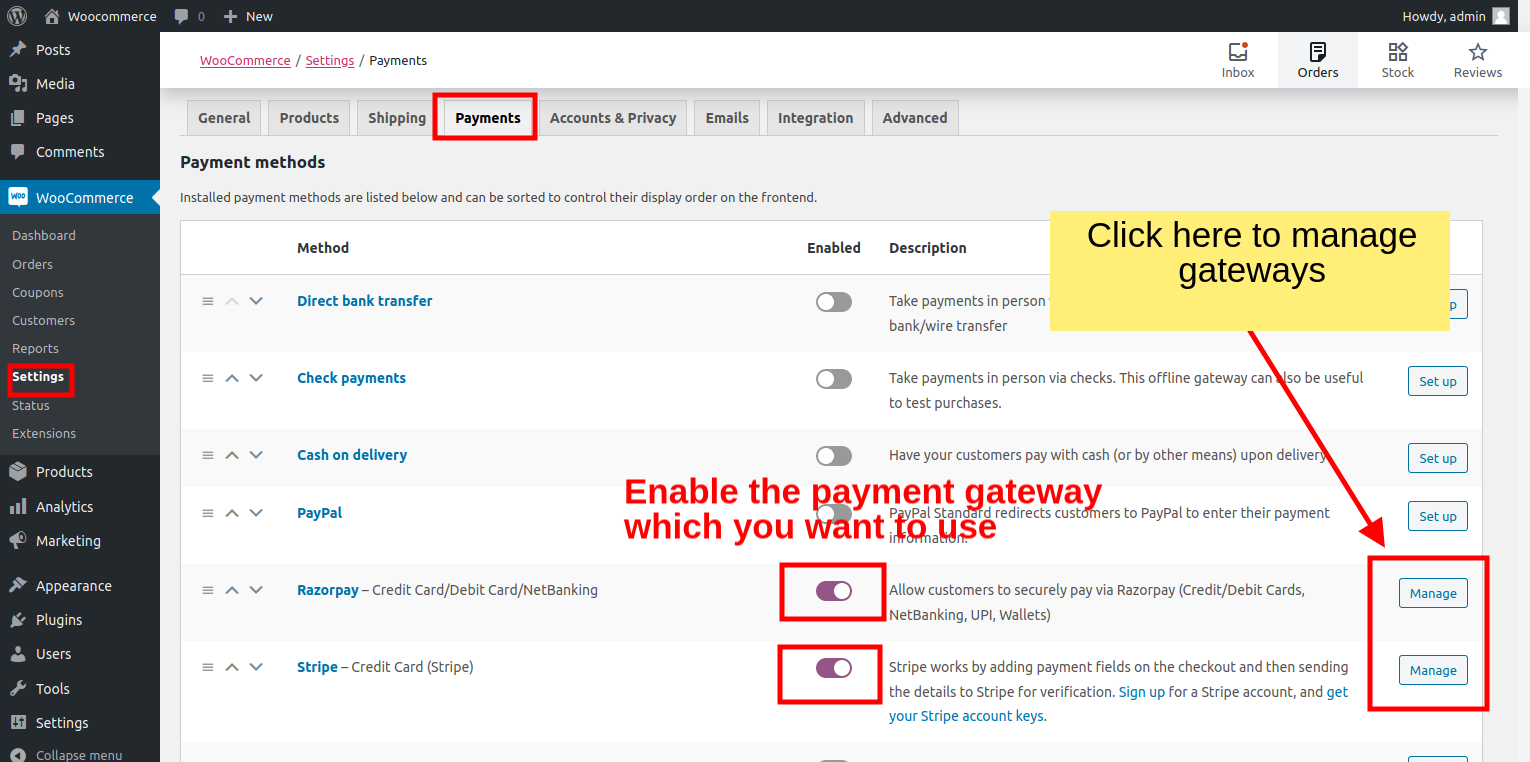Viewport: 1530px width, 762px height.
Task: Click drag handle icon for PayPal row
Action: (x=208, y=513)
